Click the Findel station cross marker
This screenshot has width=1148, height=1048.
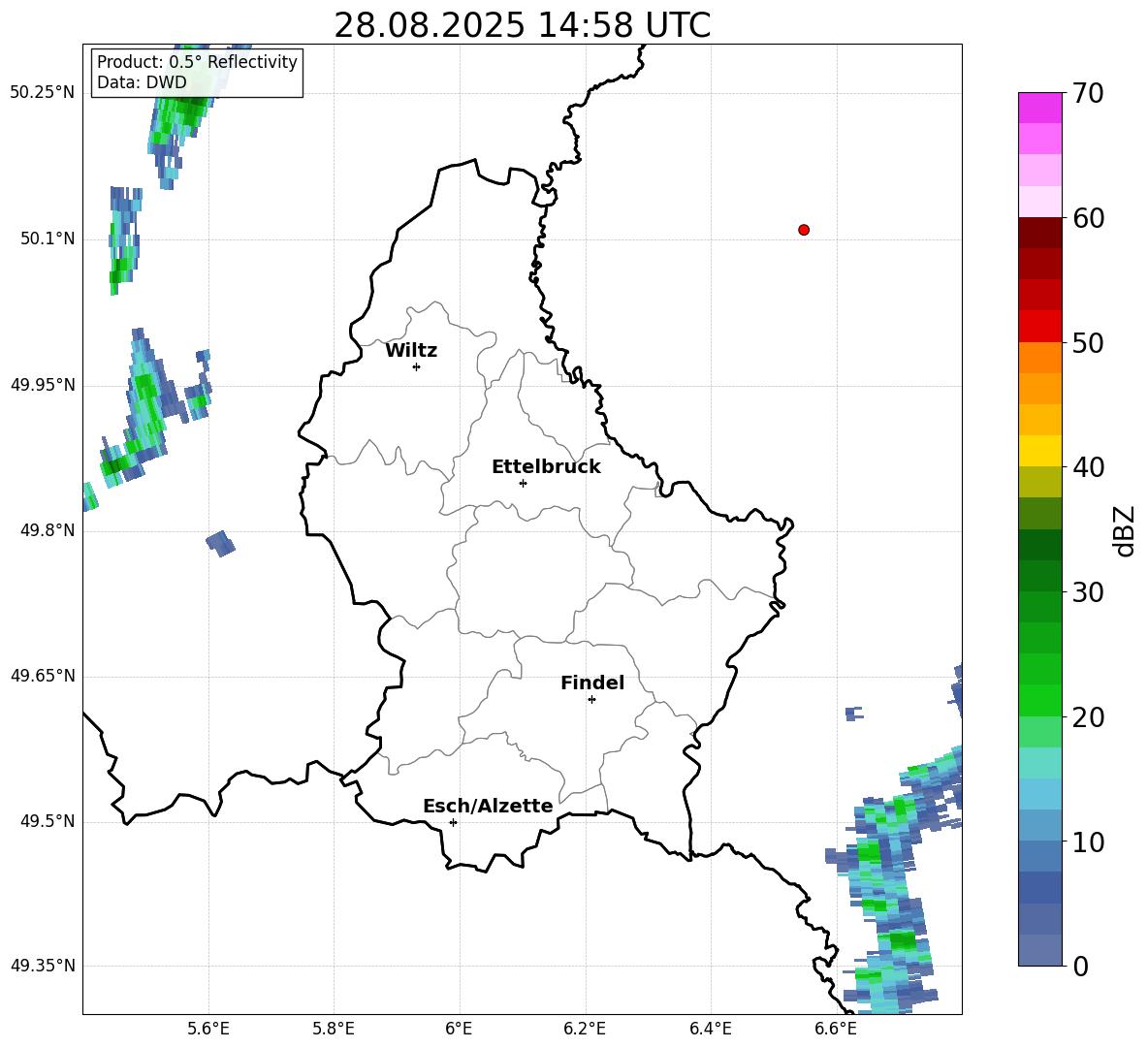click(591, 700)
